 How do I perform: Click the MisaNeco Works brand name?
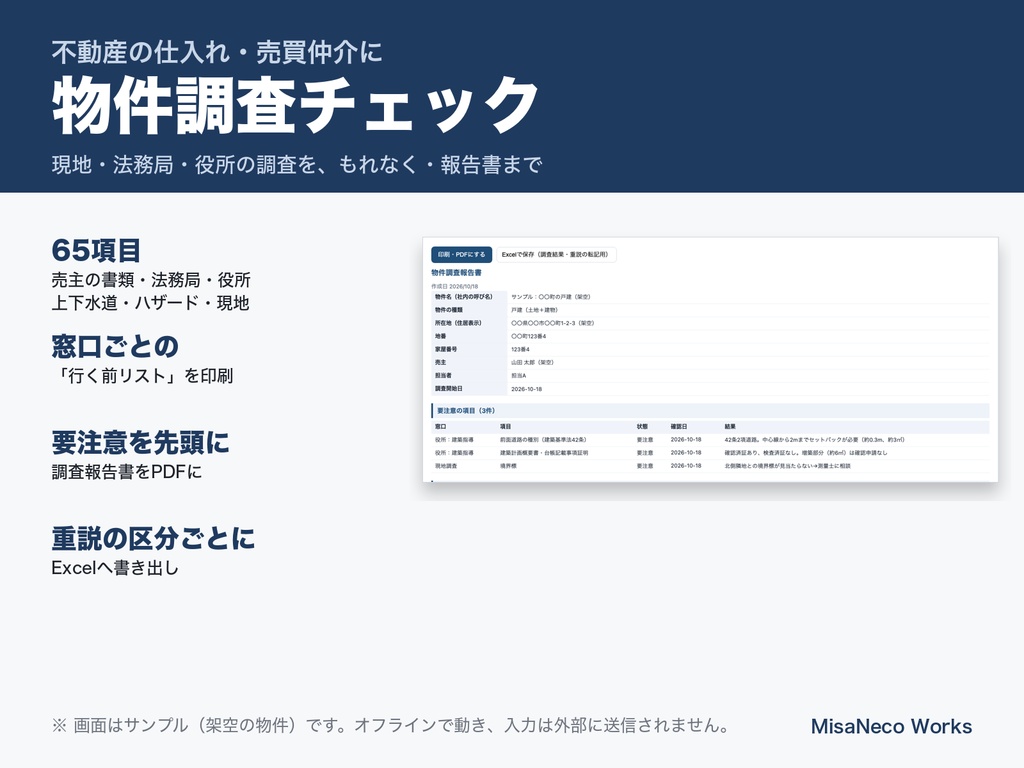click(x=891, y=726)
